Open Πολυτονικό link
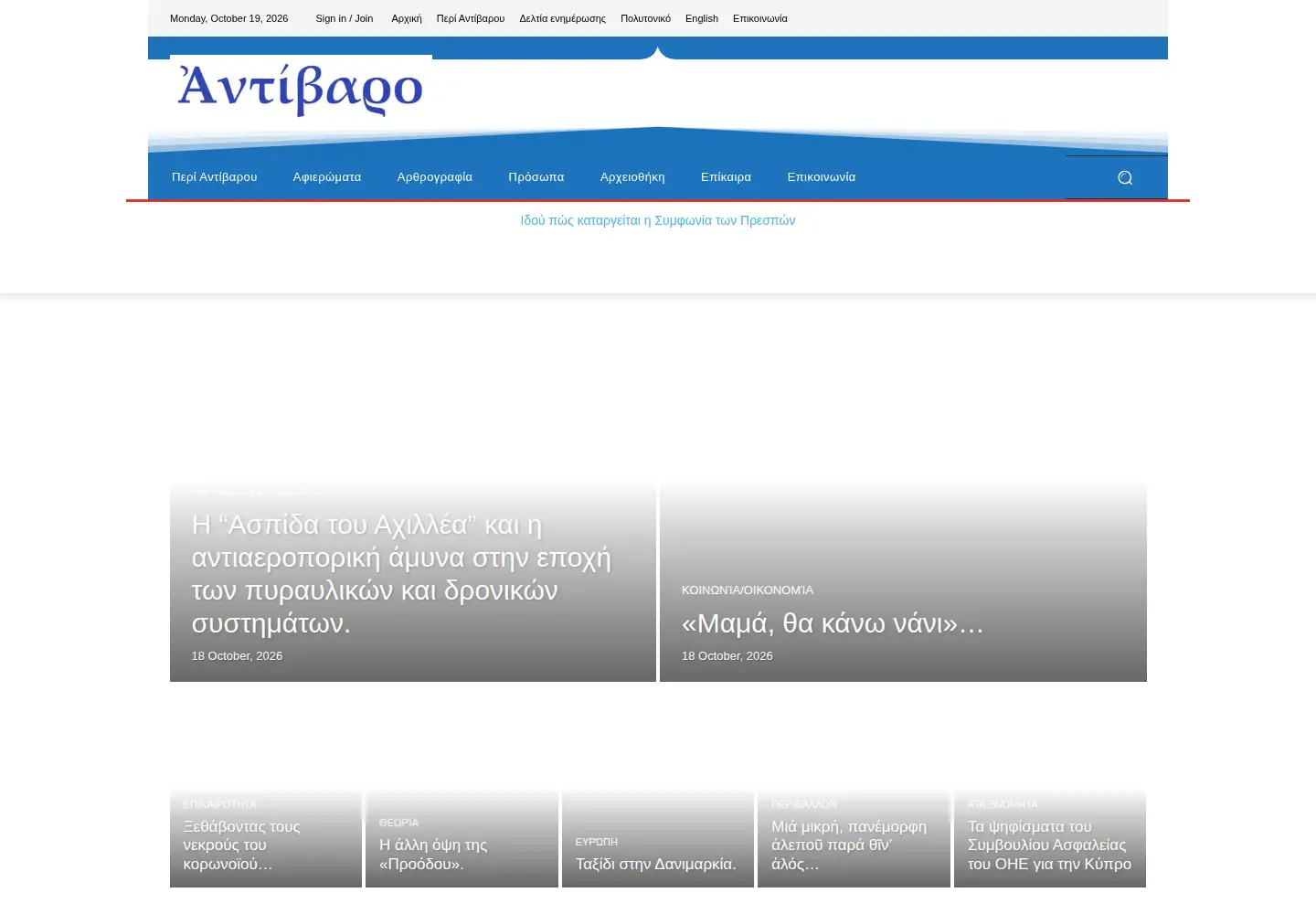 645,18
